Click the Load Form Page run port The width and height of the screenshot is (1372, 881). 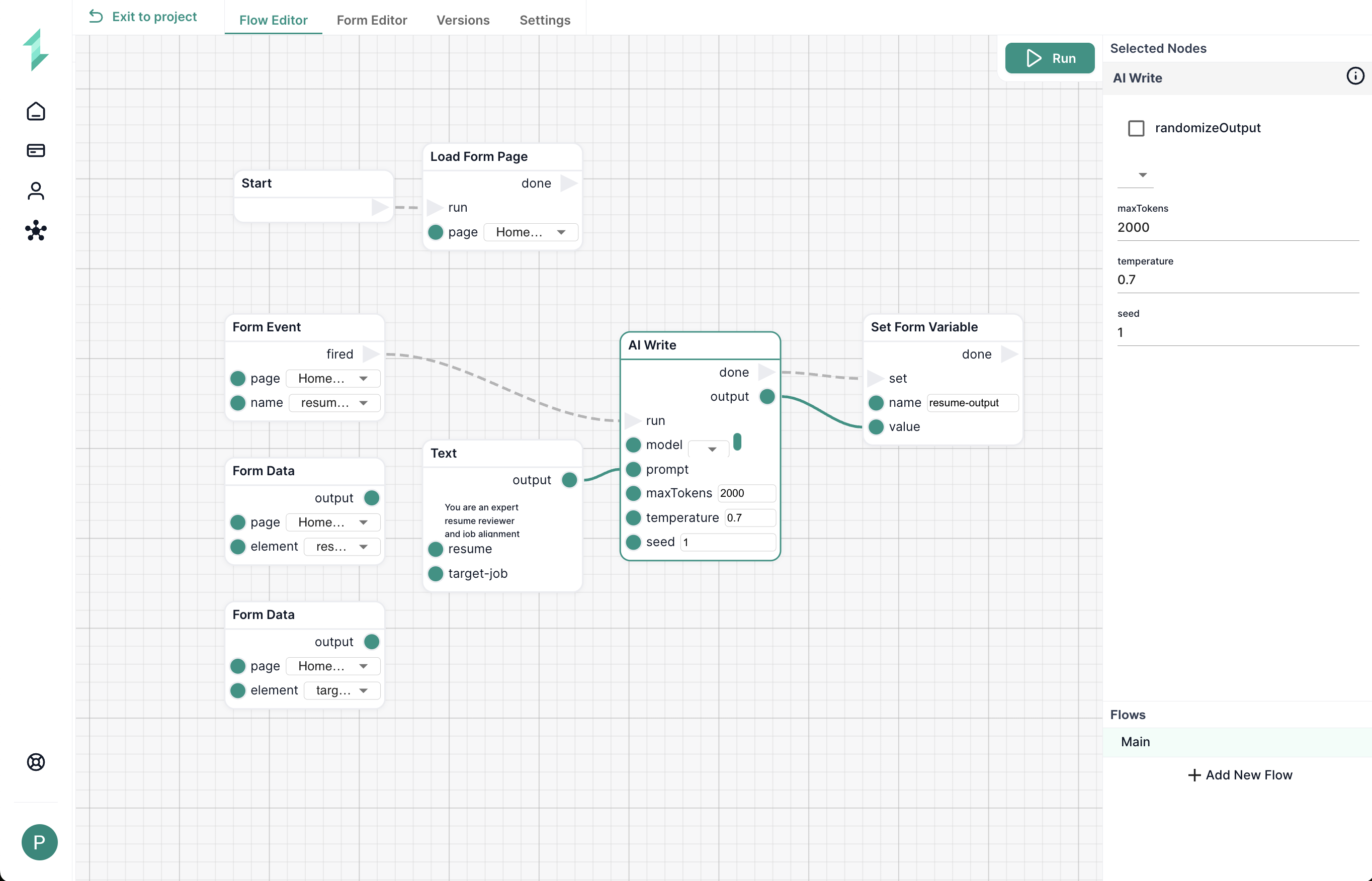(436, 208)
